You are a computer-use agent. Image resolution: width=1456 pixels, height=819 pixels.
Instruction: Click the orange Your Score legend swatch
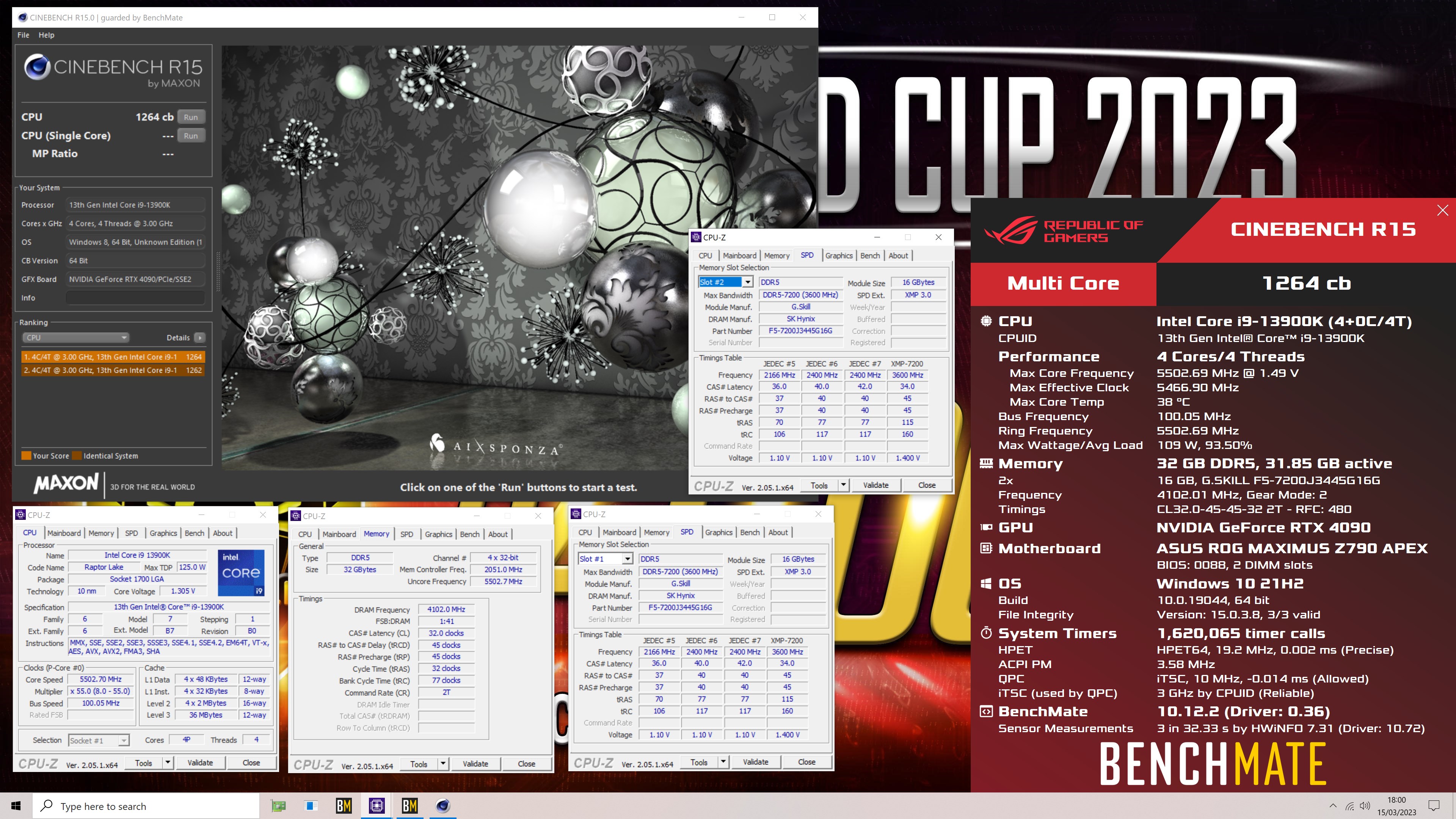click(x=26, y=455)
